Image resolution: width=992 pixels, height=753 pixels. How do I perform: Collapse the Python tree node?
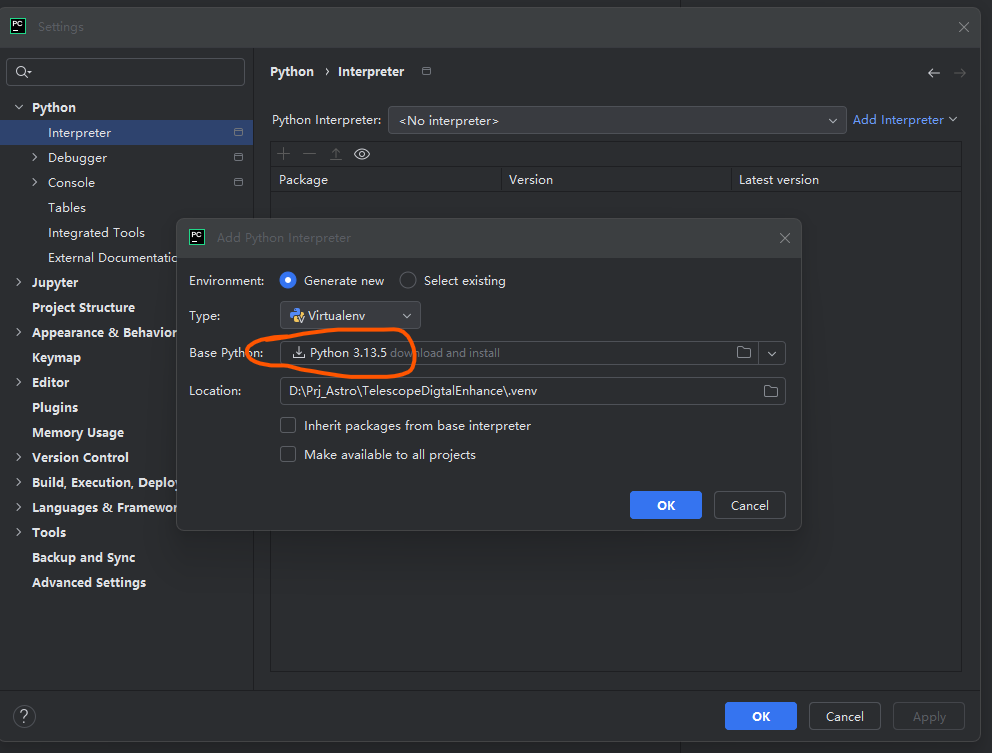[x=19, y=108]
